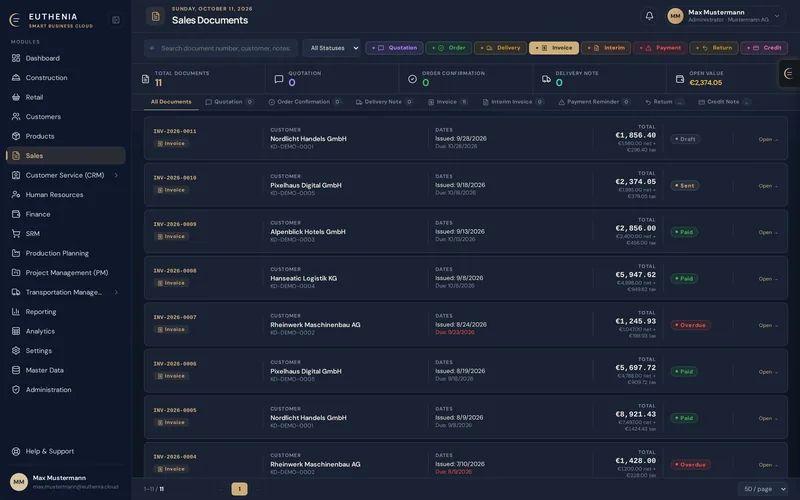Click the Open Value card icon

point(680,79)
